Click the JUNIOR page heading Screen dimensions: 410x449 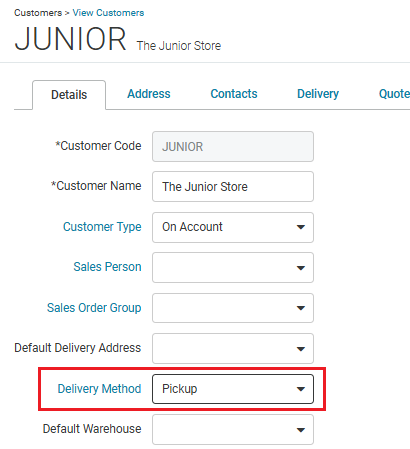pos(70,39)
